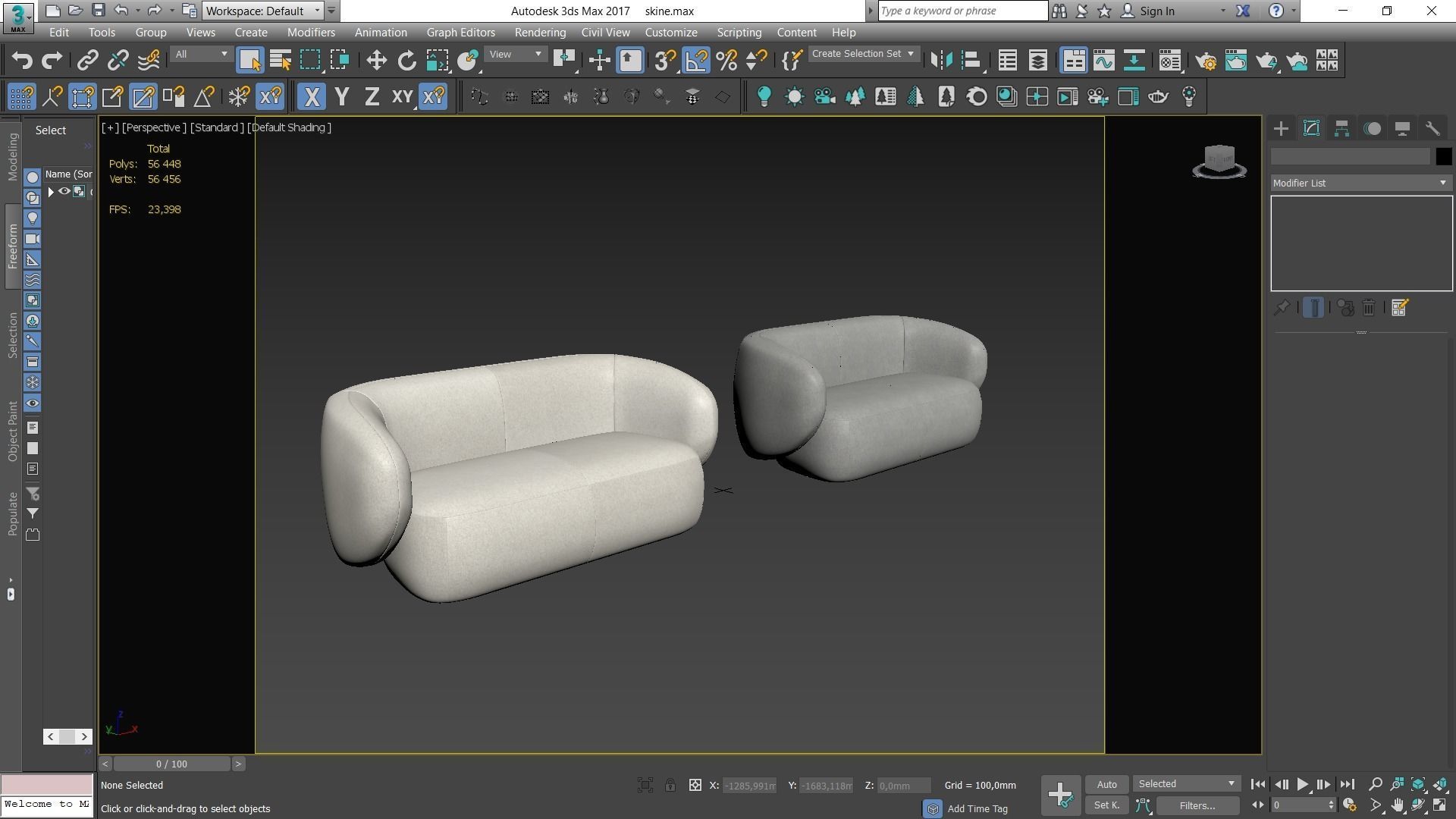The width and height of the screenshot is (1456, 819).
Task: Open the Modifiers menu
Action: [311, 33]
